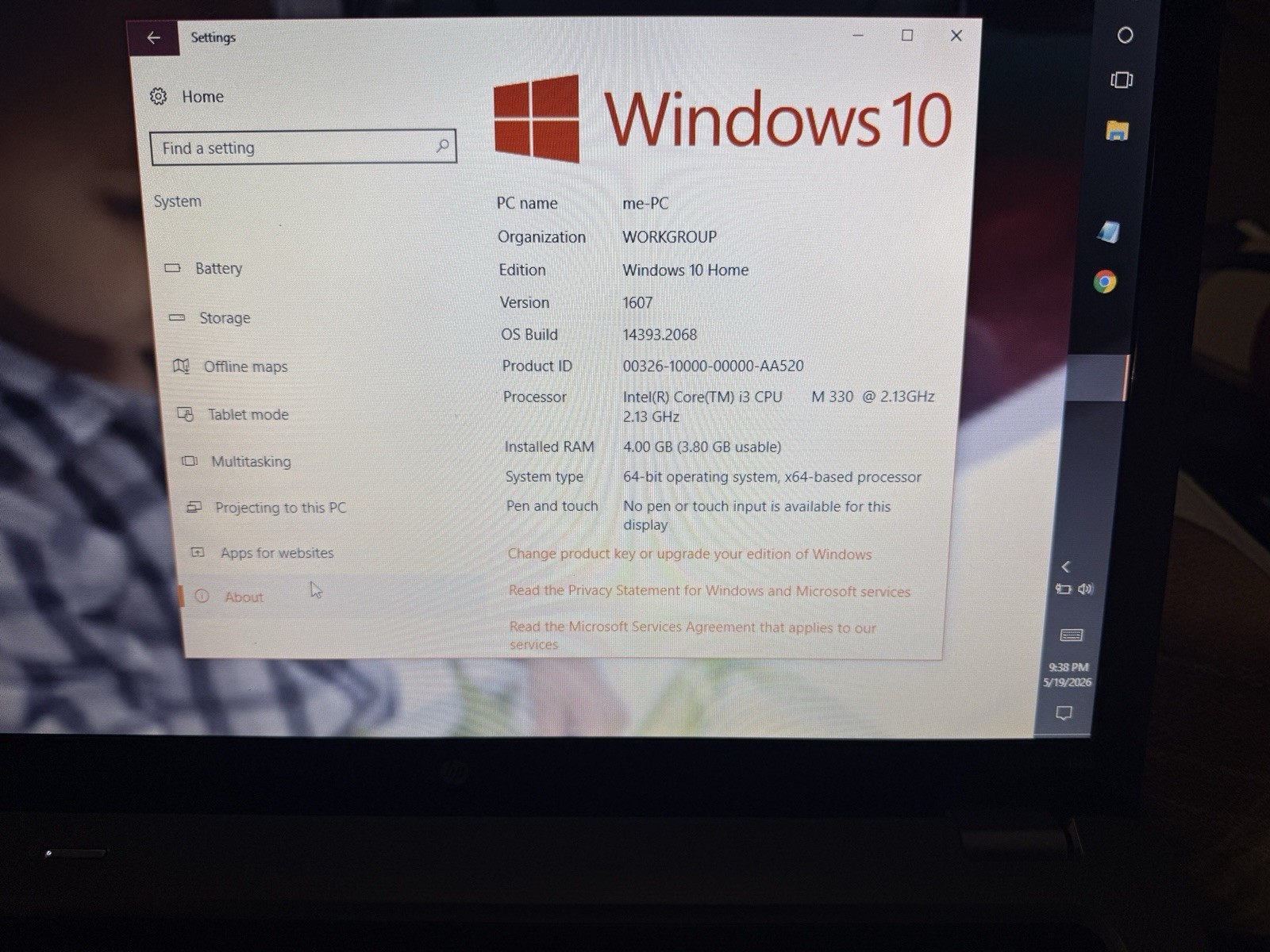Open the touch keyboard icon
Image resolution: width=1270 pixels, height=952 pixels.
coord(1072,635)
